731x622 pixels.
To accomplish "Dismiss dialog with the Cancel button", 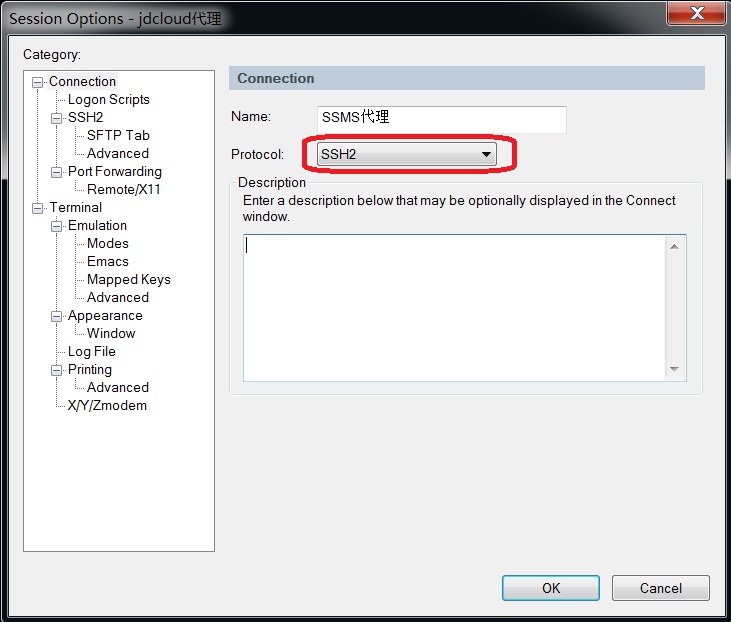I will 661,588.
